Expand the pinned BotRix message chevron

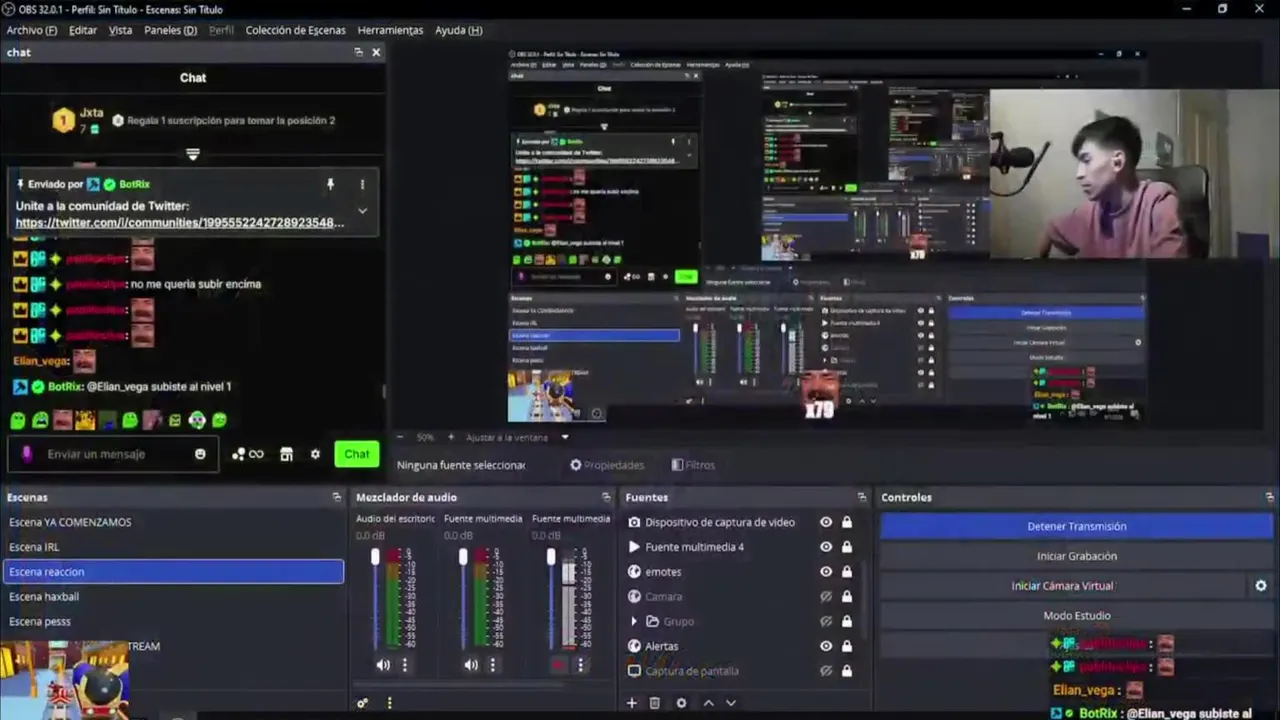click(x=362, y=210)
